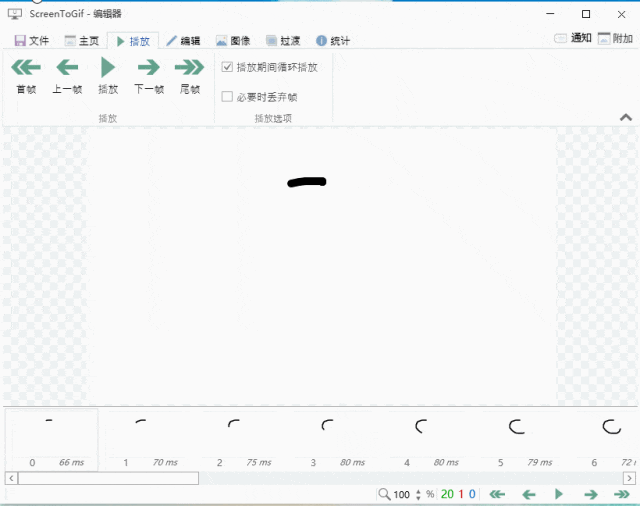Switch to the 主页 tab
This screenshot has height=506, width=640.
click(82, 41)
